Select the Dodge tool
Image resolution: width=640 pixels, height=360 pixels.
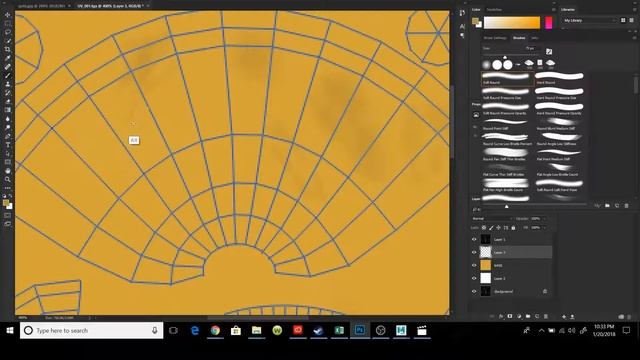(7, 127)
